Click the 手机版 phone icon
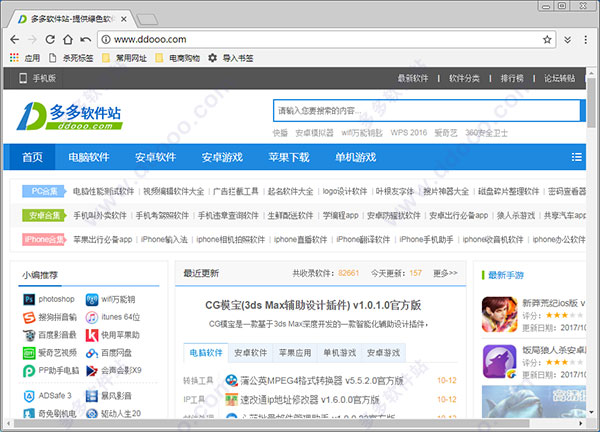This screenshot has width=600, height=432. (23, 78)
